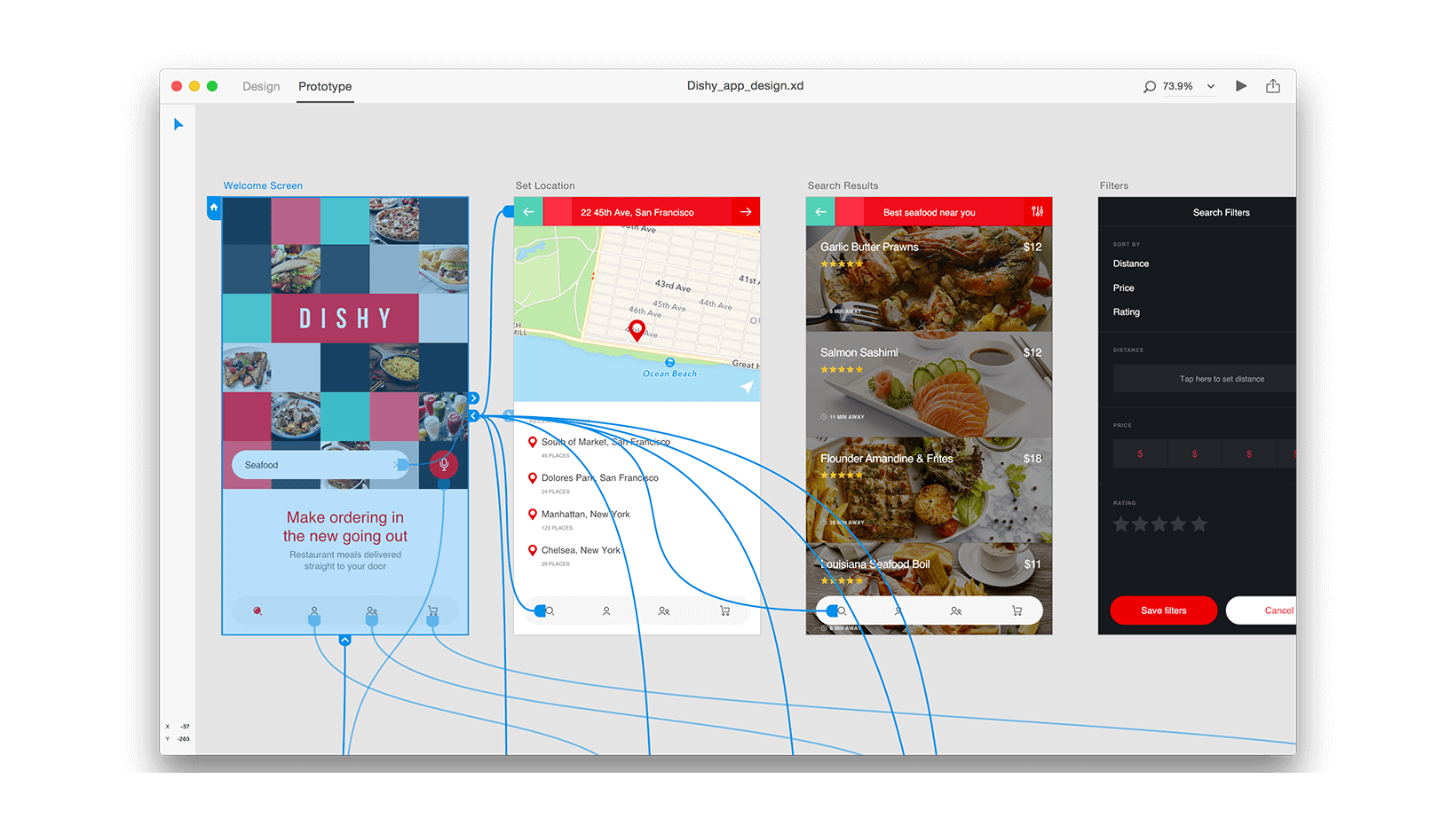1456x819 pixels.
Task: Click the forward arrow on Set Location header
Action: click(746, 212)
